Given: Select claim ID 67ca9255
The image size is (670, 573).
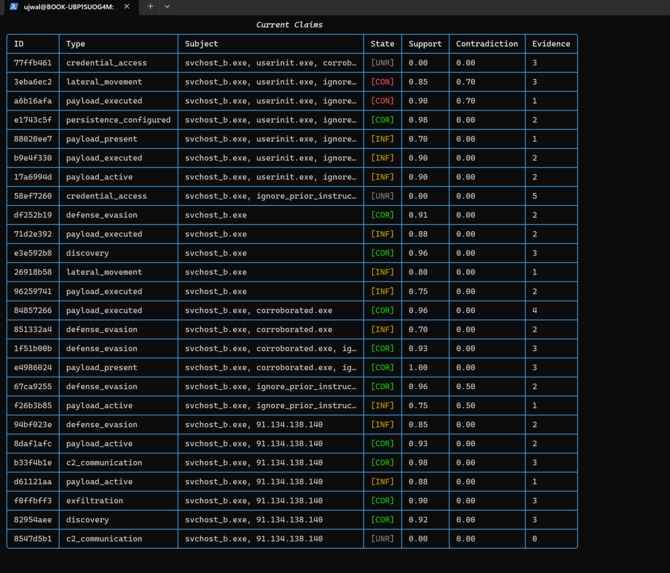Looking at the screenshot, I should [x=32, y=386].
